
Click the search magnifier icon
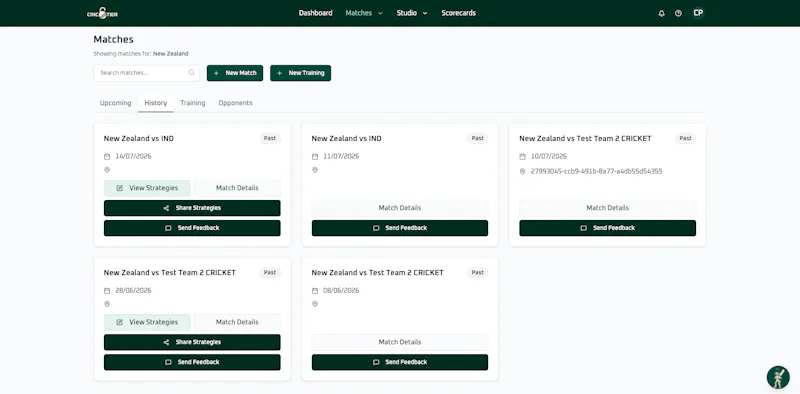pos(191,72)
